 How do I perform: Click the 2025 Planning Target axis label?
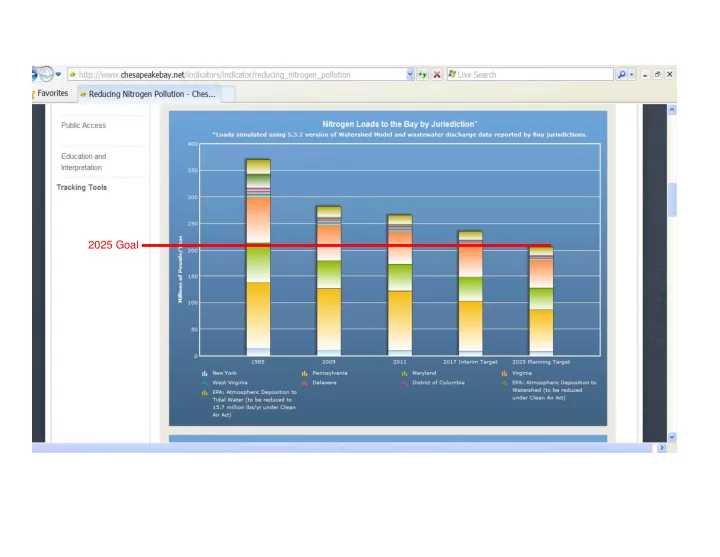point(541,362)
